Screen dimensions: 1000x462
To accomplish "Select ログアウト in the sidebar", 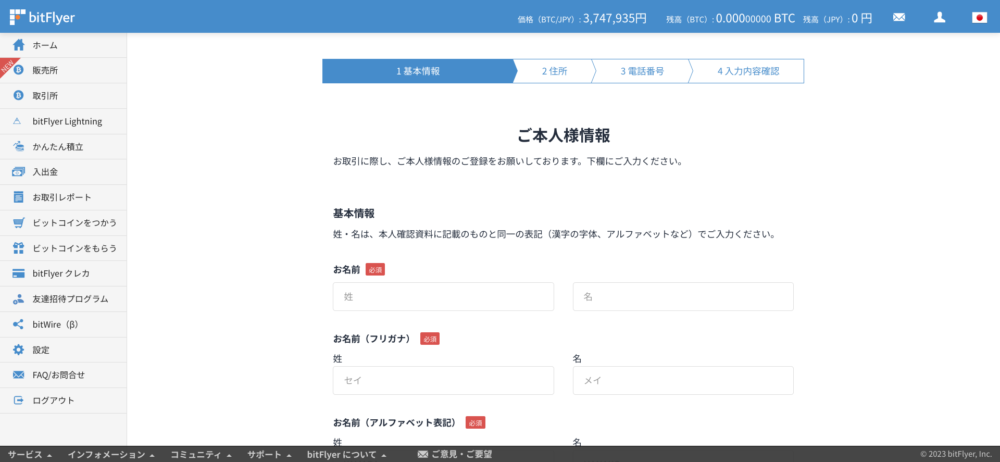I will [x=53, y=400].
